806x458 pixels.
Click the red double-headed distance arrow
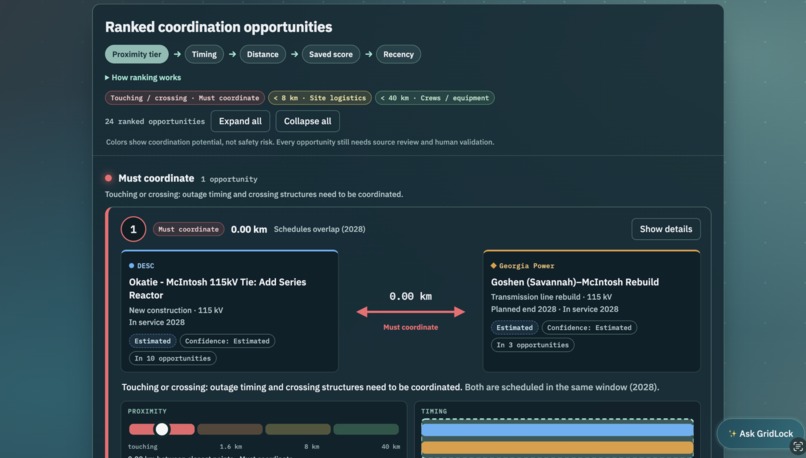410,312
